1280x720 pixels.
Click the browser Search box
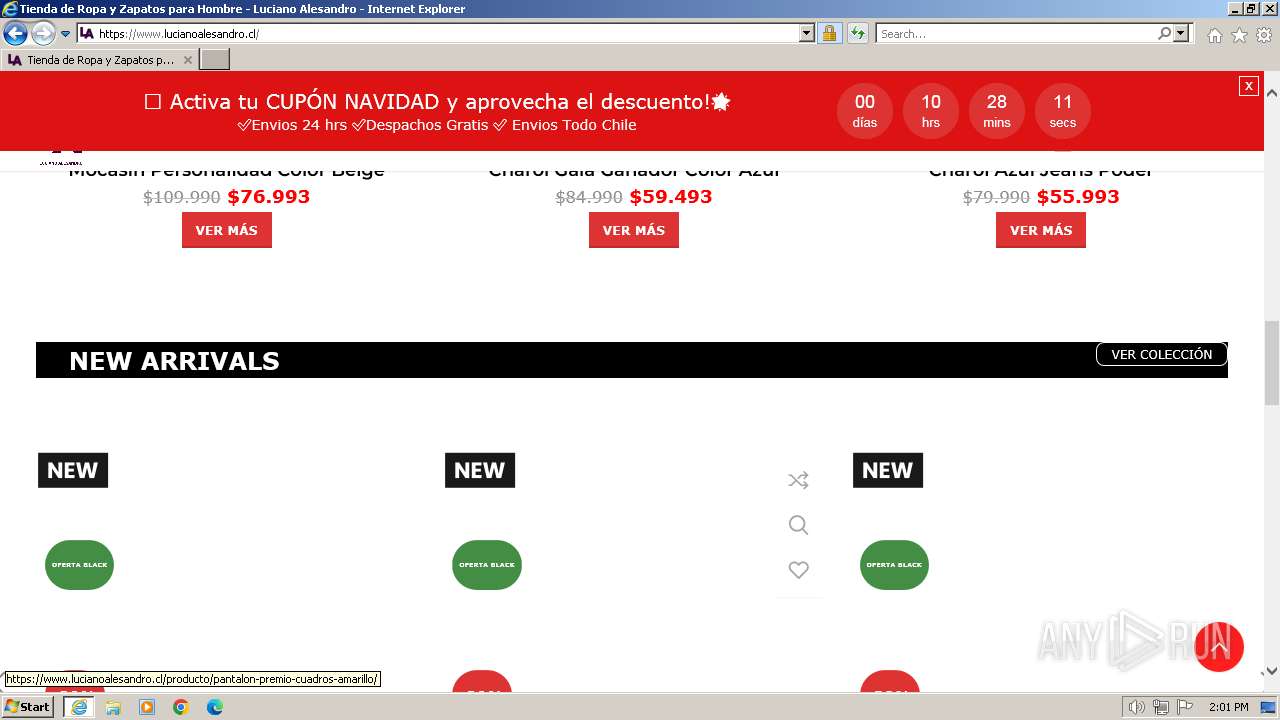pyautogui.click(x=1016, y=33)
